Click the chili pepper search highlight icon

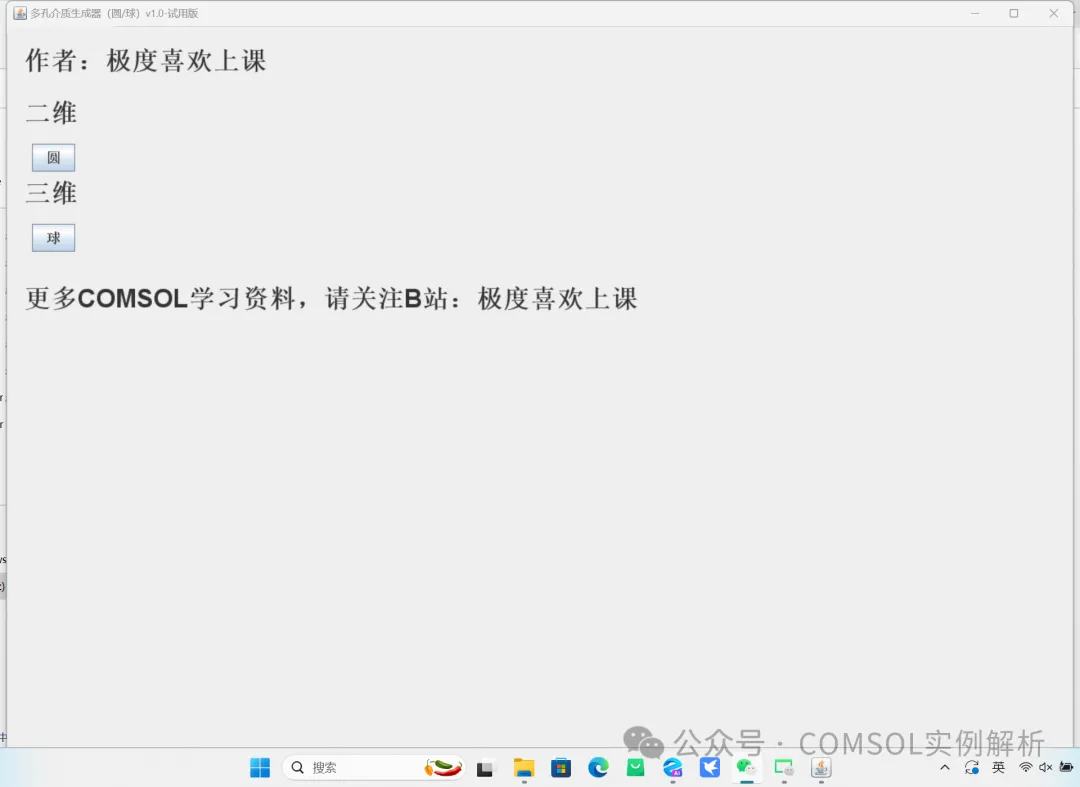coord(443,768)
